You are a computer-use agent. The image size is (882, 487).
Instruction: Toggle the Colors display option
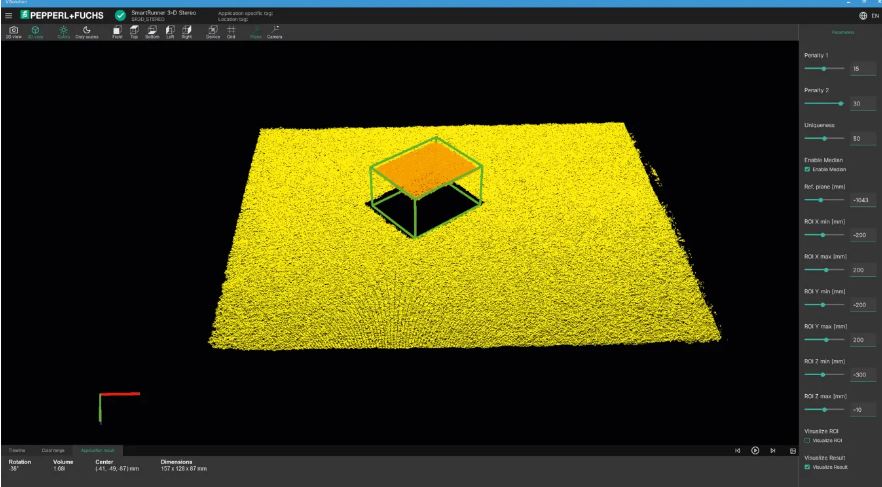[x=64, y=32]
